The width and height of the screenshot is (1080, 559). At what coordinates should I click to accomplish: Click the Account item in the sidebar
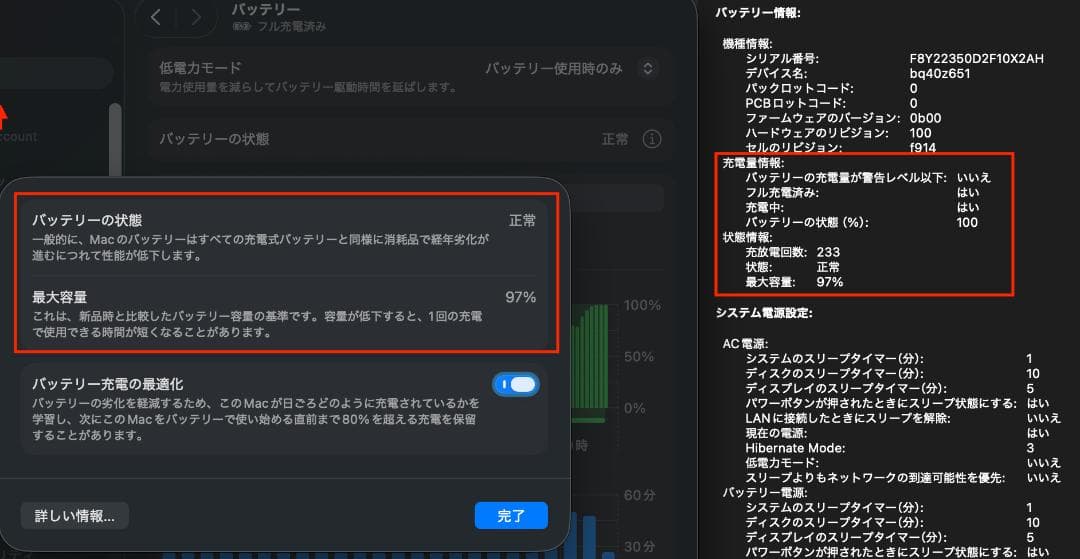coord(18,136)
